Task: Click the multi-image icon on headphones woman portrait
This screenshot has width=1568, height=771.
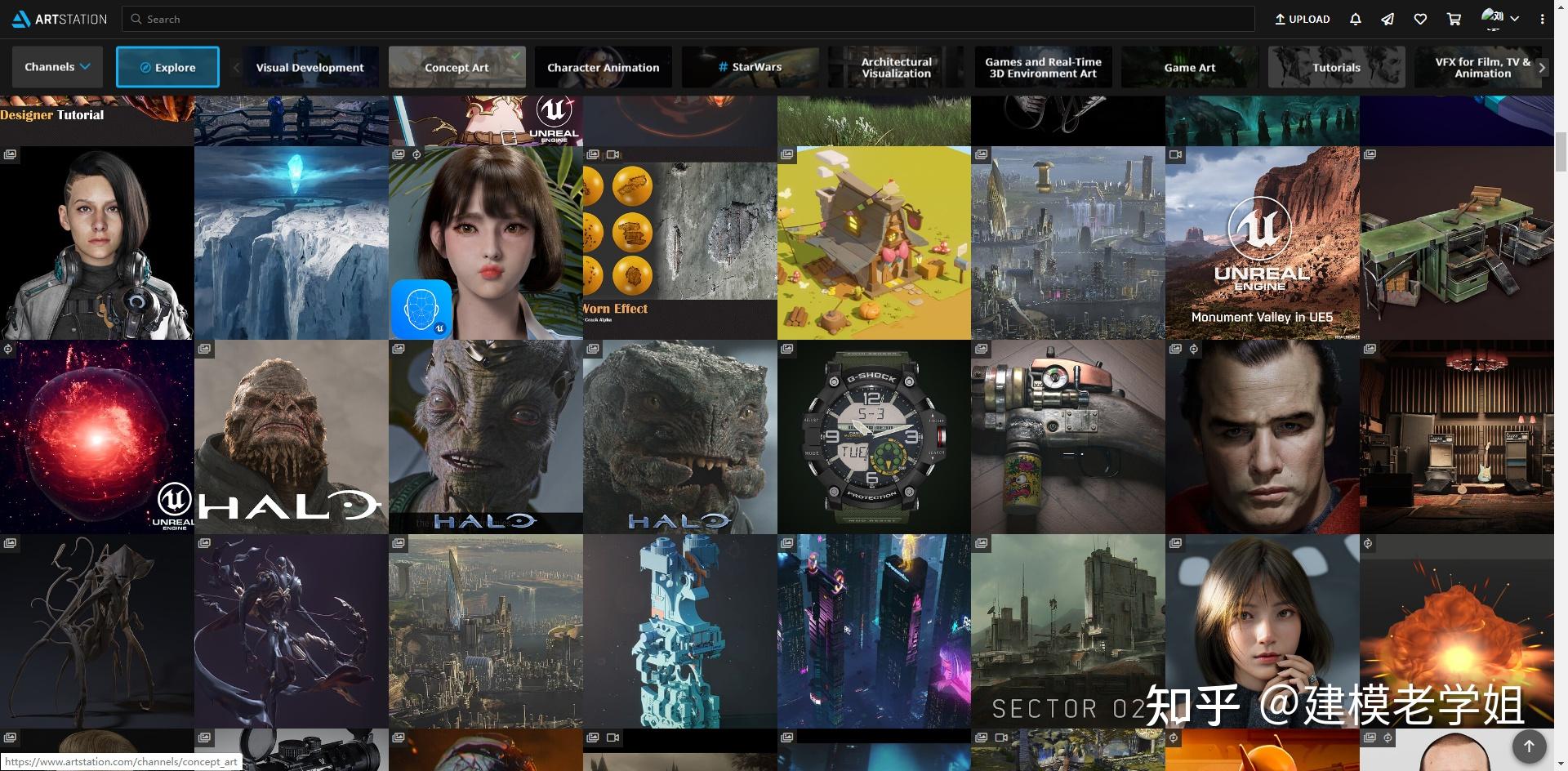Action: tap(10, 154)
